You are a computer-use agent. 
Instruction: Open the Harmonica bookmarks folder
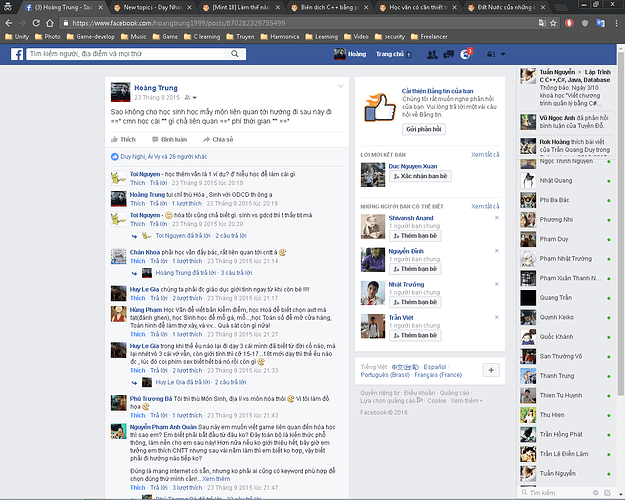pyautogui.click(x=280, y=37)
